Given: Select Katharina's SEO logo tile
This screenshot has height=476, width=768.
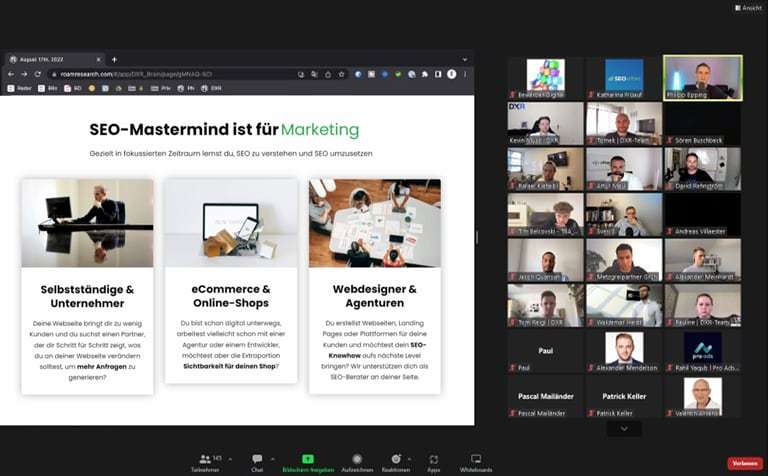Looking at the screenshot, I should click(x=624, y=78).
